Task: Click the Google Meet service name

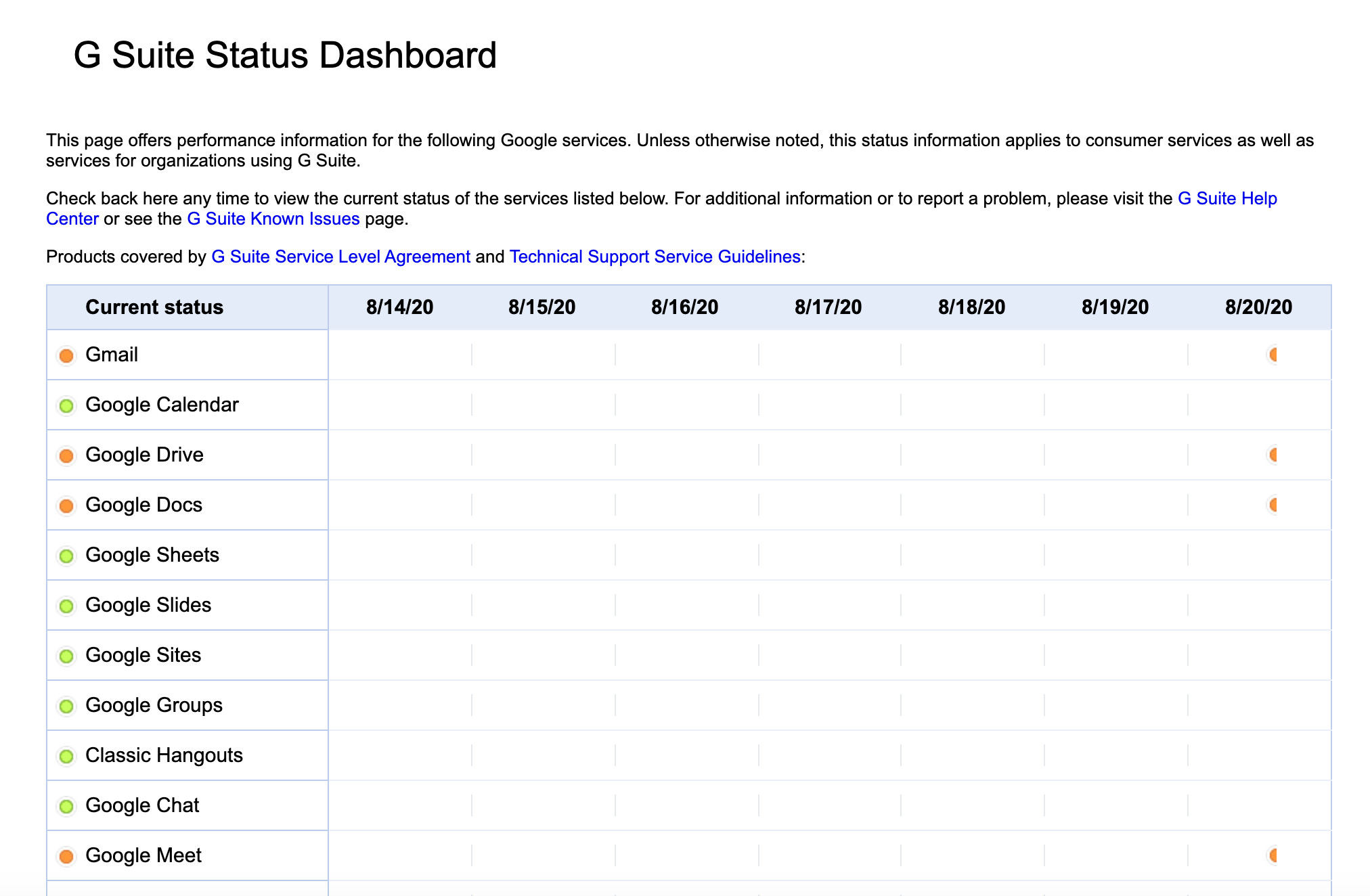Action: [143, 855]
